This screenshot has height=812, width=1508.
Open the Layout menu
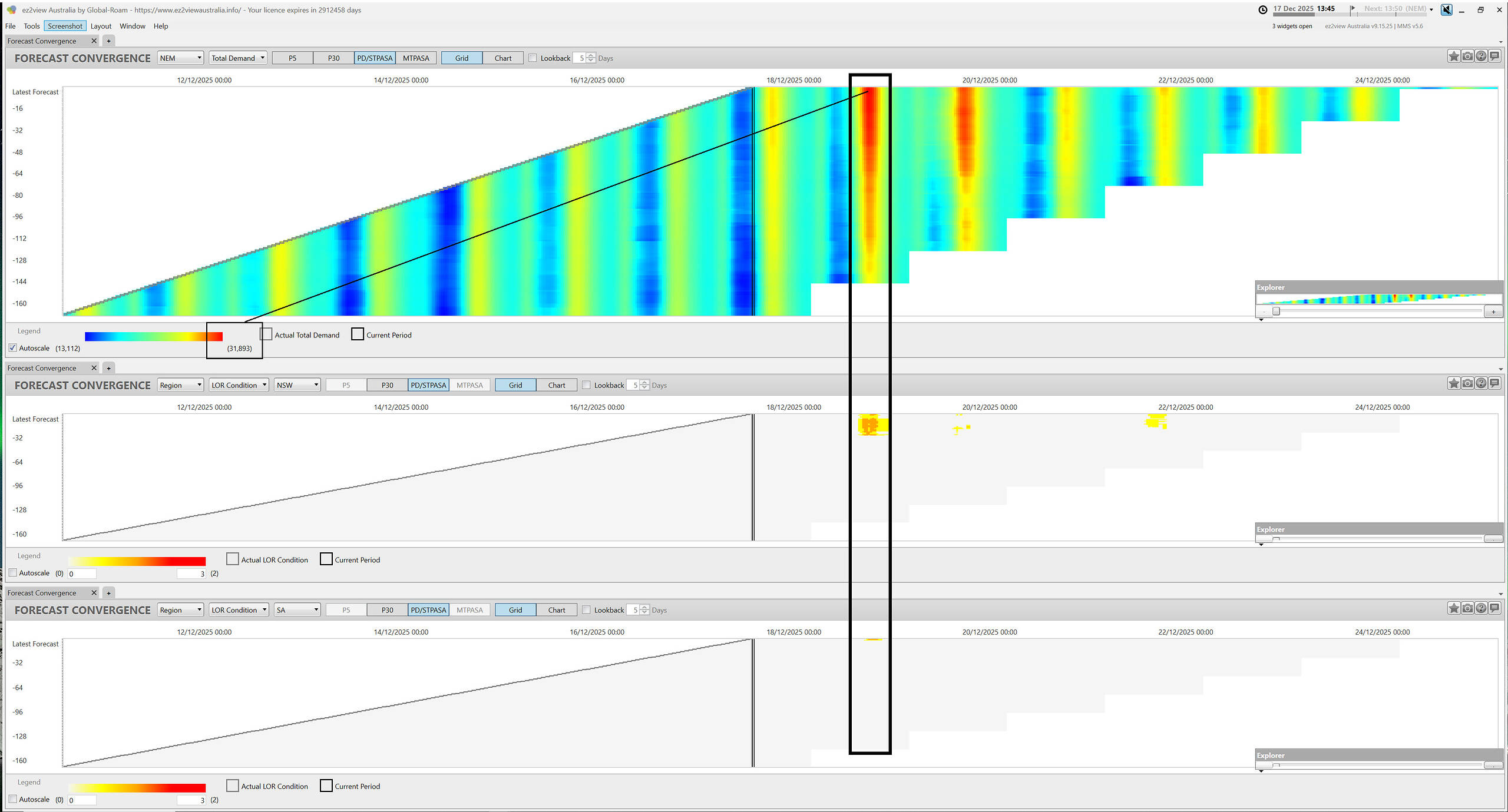101,26
